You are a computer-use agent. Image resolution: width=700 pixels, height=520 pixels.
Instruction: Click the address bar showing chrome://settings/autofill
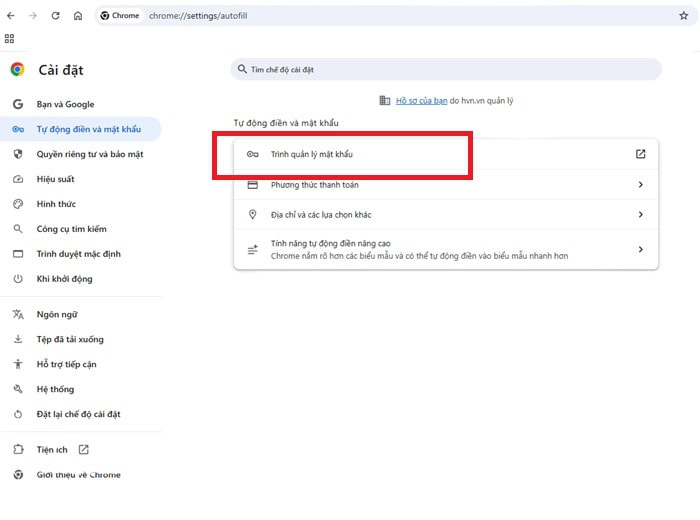click(x=400, y=16)
